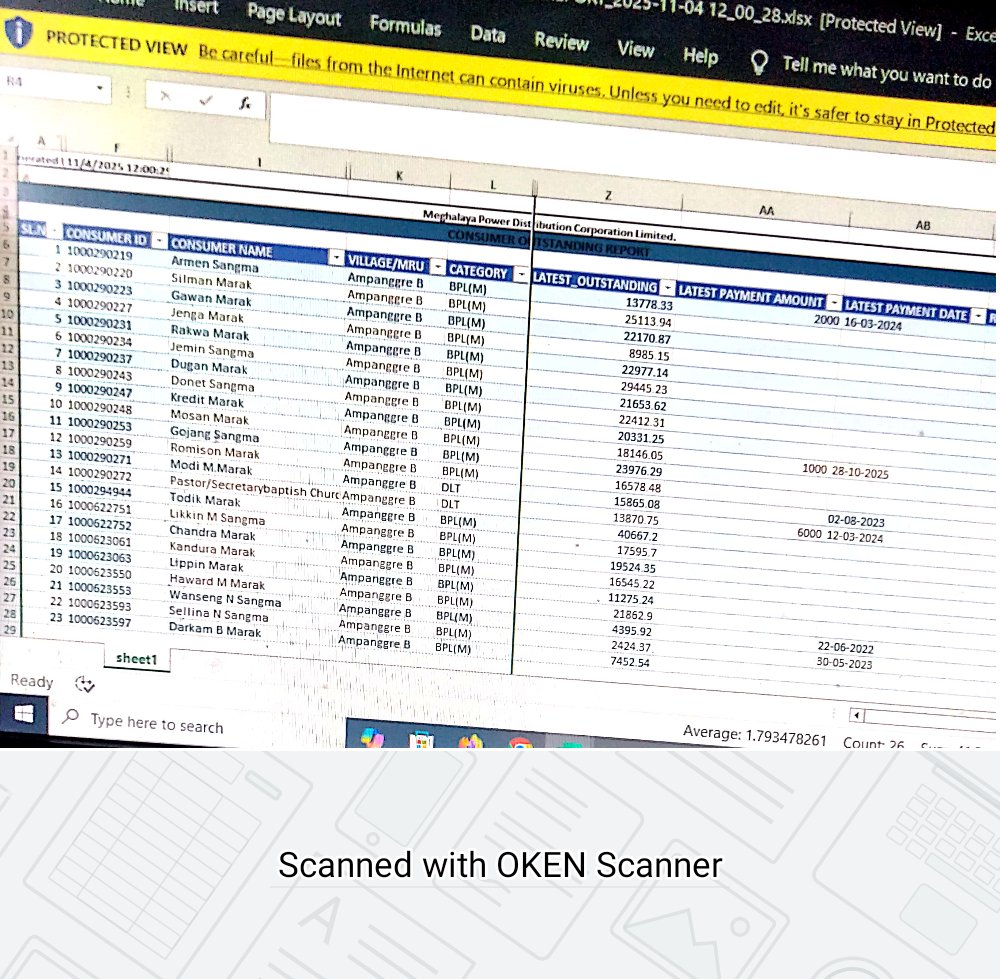Click the Average value in status bar
Viewport: 1000px width, 979px height.
754,735
